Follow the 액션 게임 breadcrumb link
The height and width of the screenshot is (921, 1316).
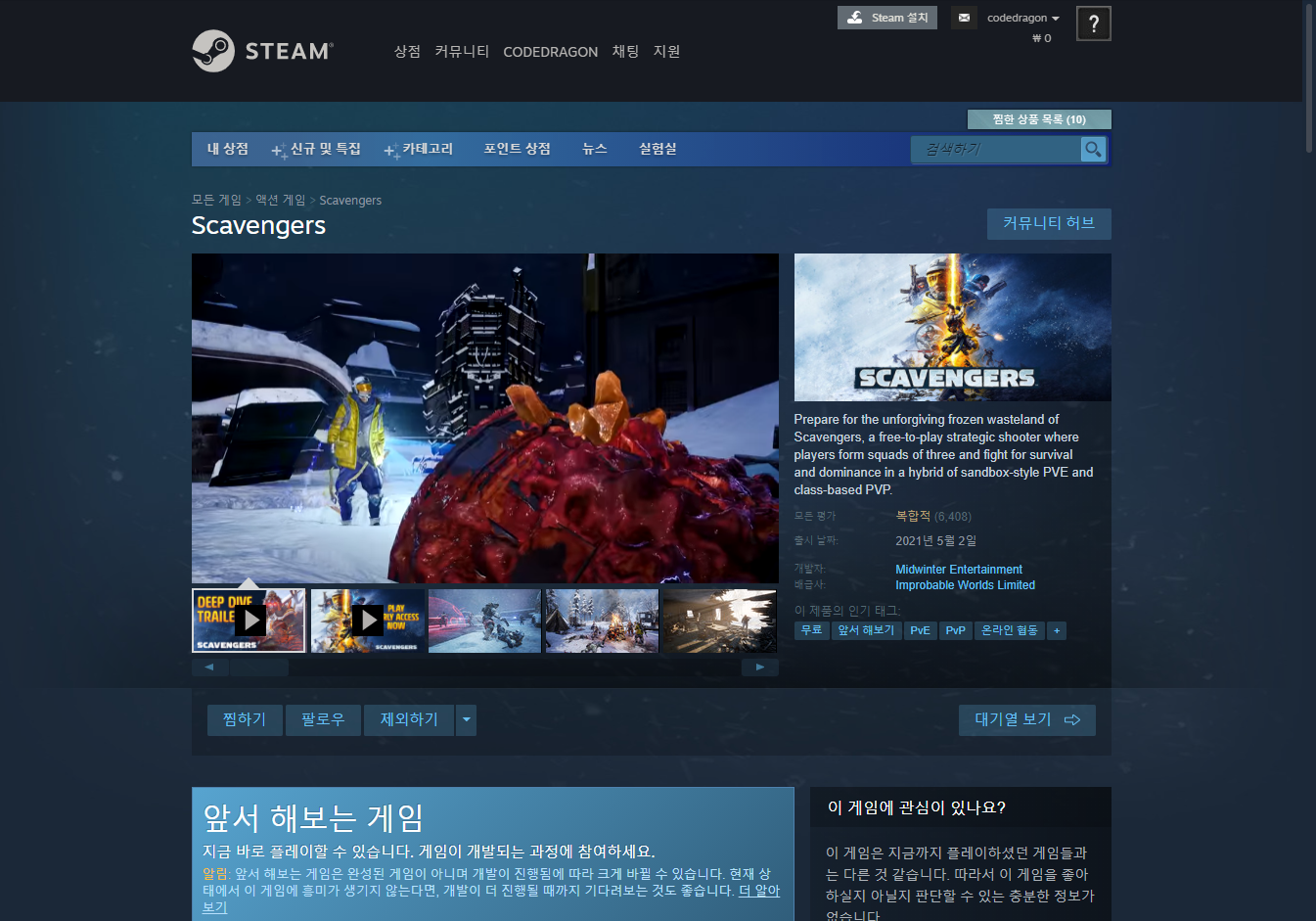pos(281,200)
